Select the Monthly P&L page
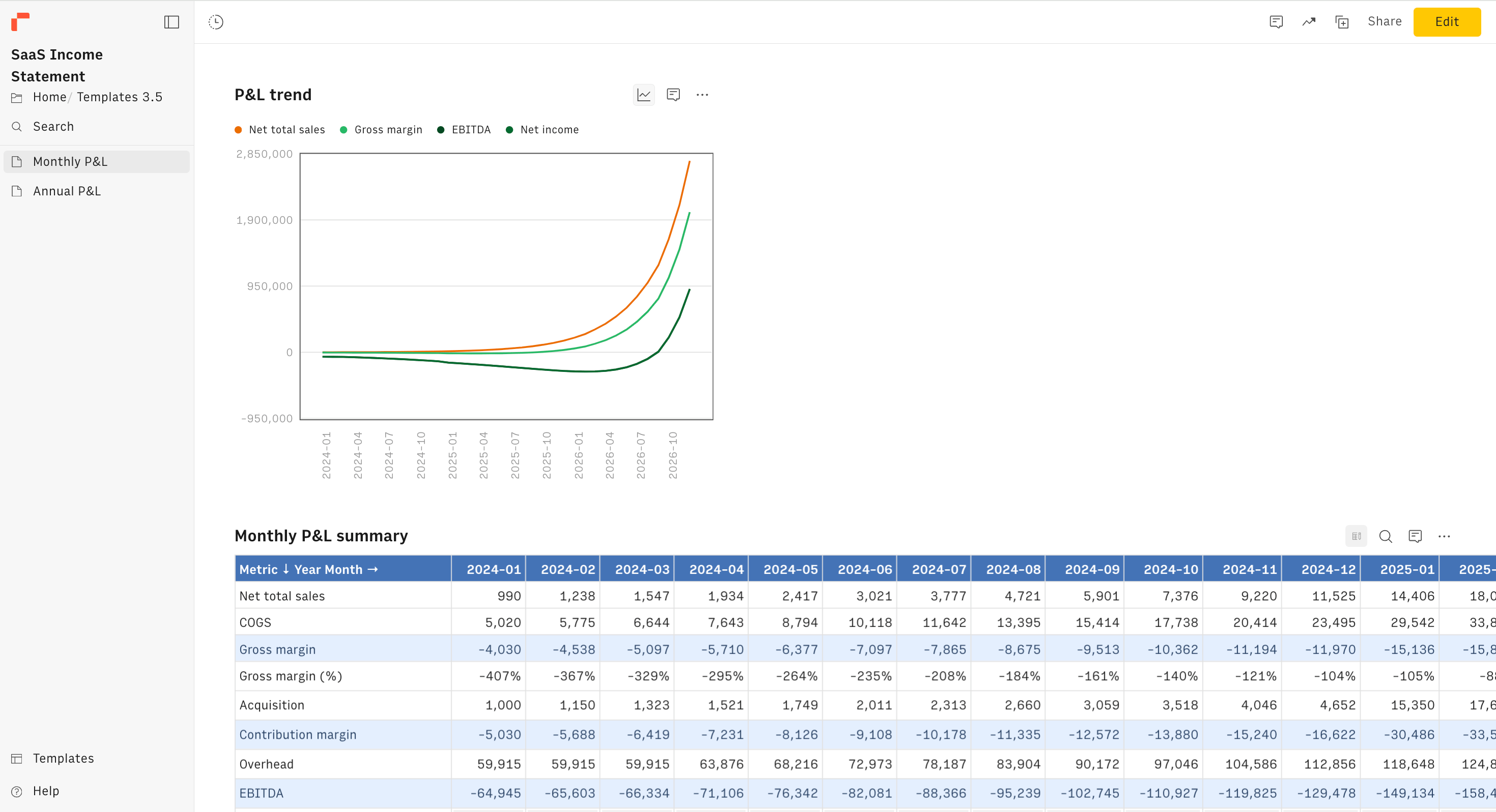The image size is (1496, 812). click(x=96, y=161)
